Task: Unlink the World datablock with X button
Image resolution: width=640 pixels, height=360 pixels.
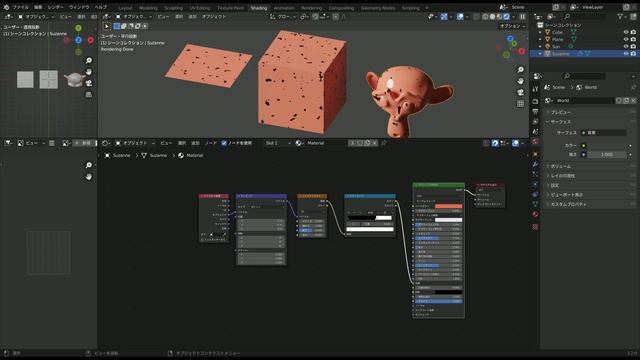Action: point(633,100)
